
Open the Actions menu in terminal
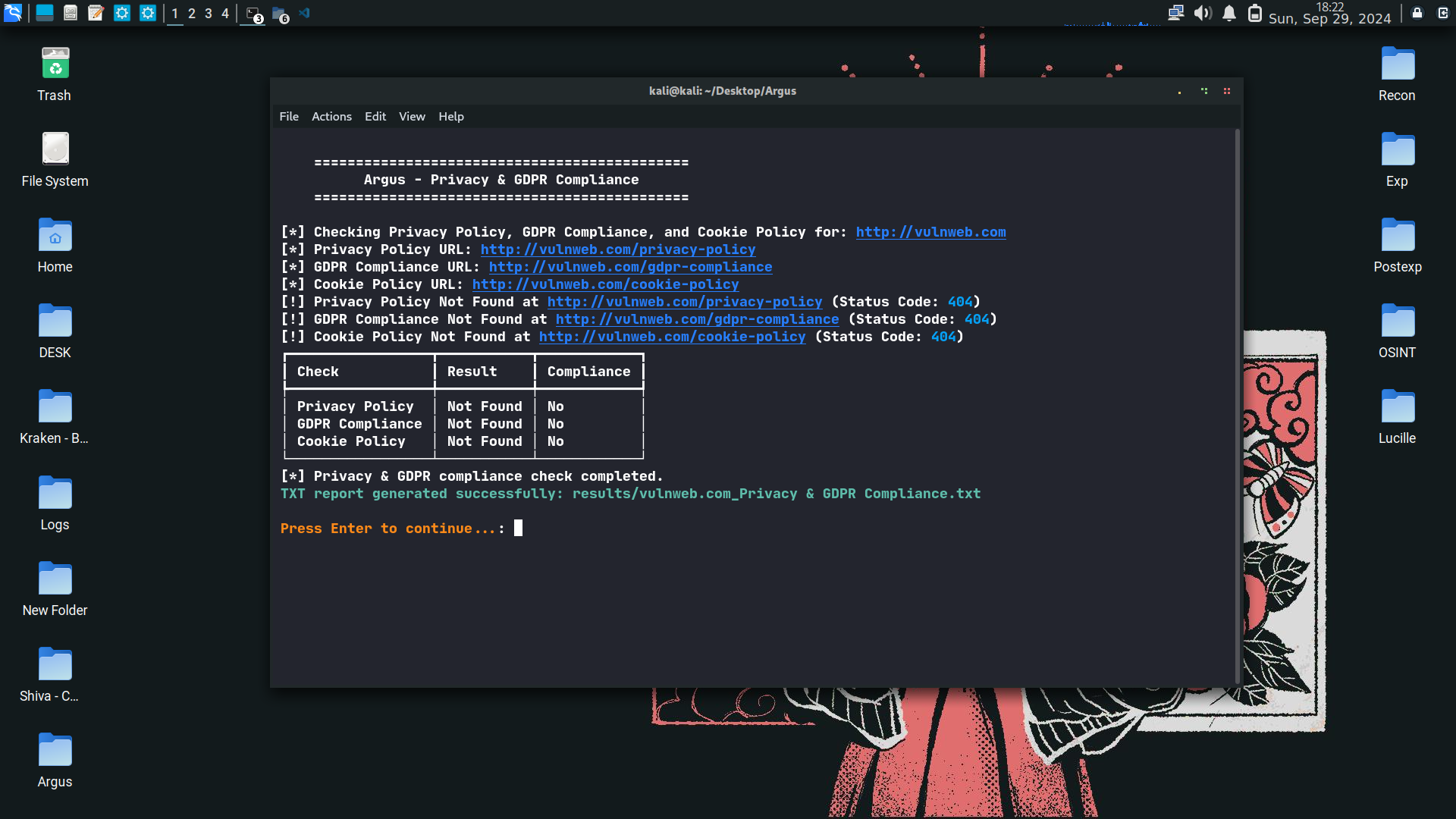(331, 117)
